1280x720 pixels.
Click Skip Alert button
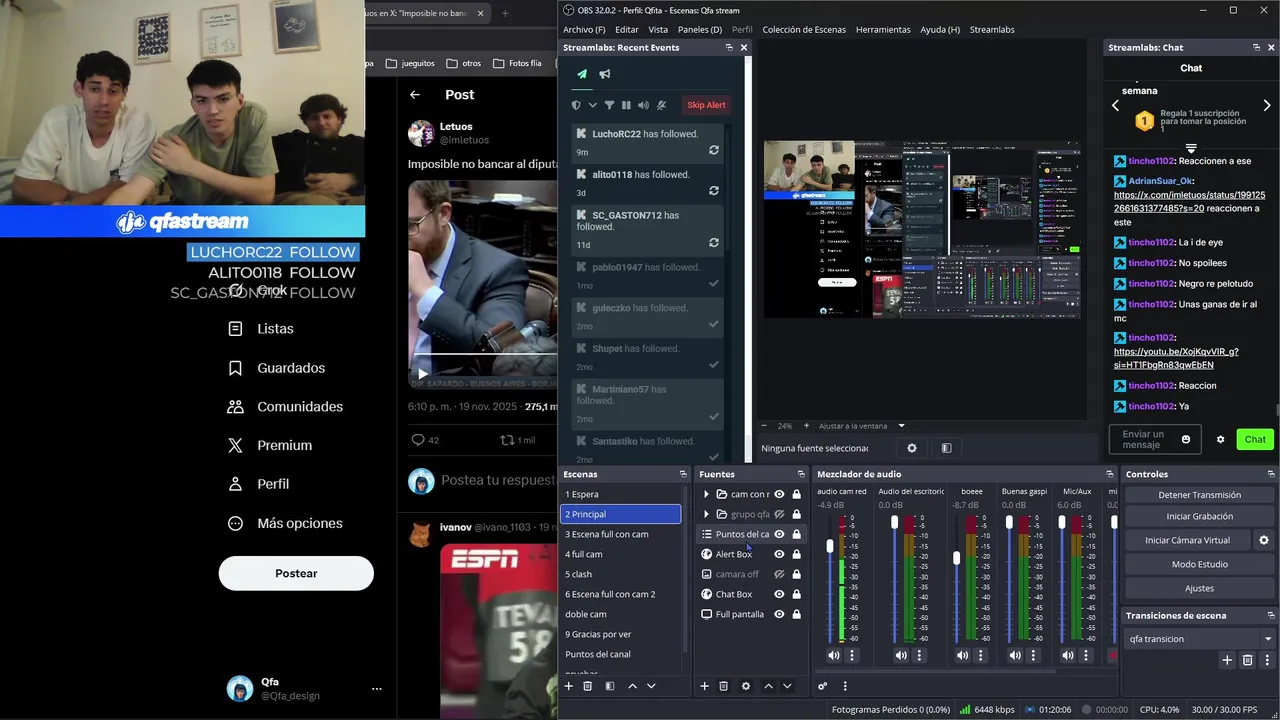[x=706, y=105]
